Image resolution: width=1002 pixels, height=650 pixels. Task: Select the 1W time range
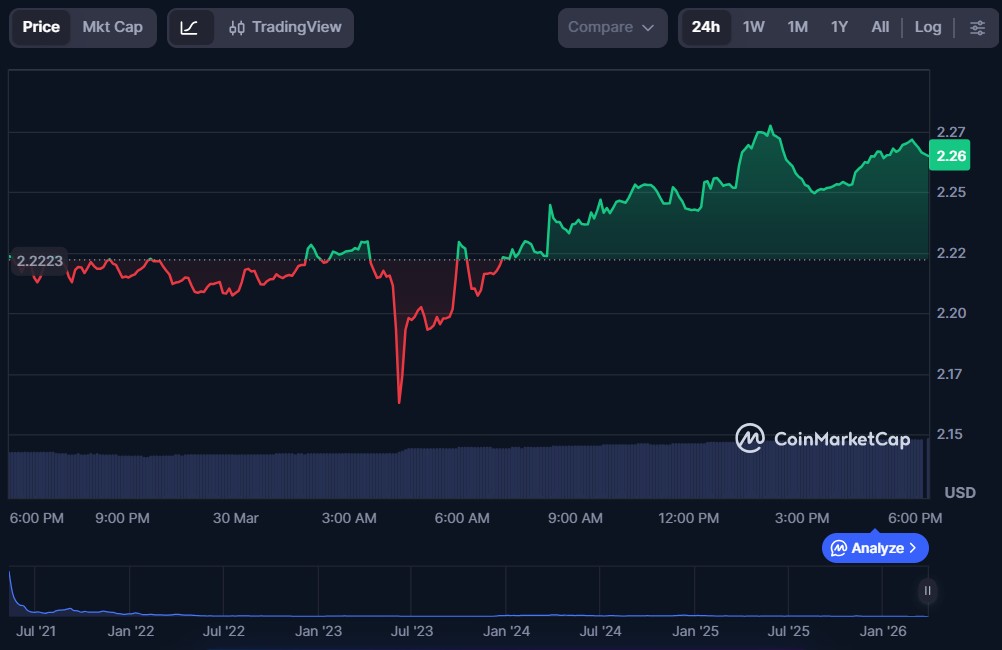pyautogui.click(x=753, y=28)
